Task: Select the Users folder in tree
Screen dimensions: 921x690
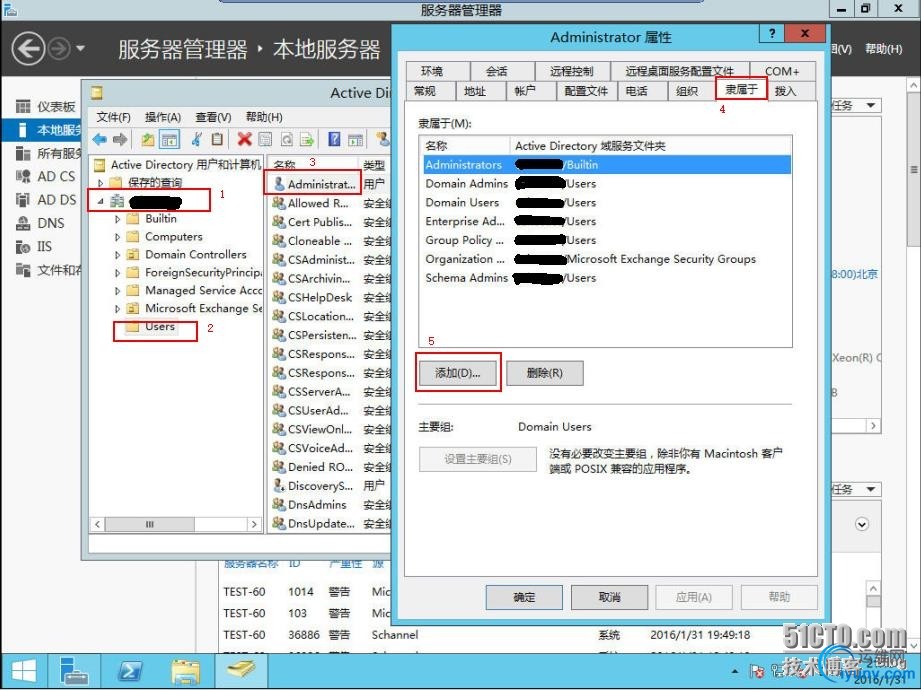Action: point(151,327)
